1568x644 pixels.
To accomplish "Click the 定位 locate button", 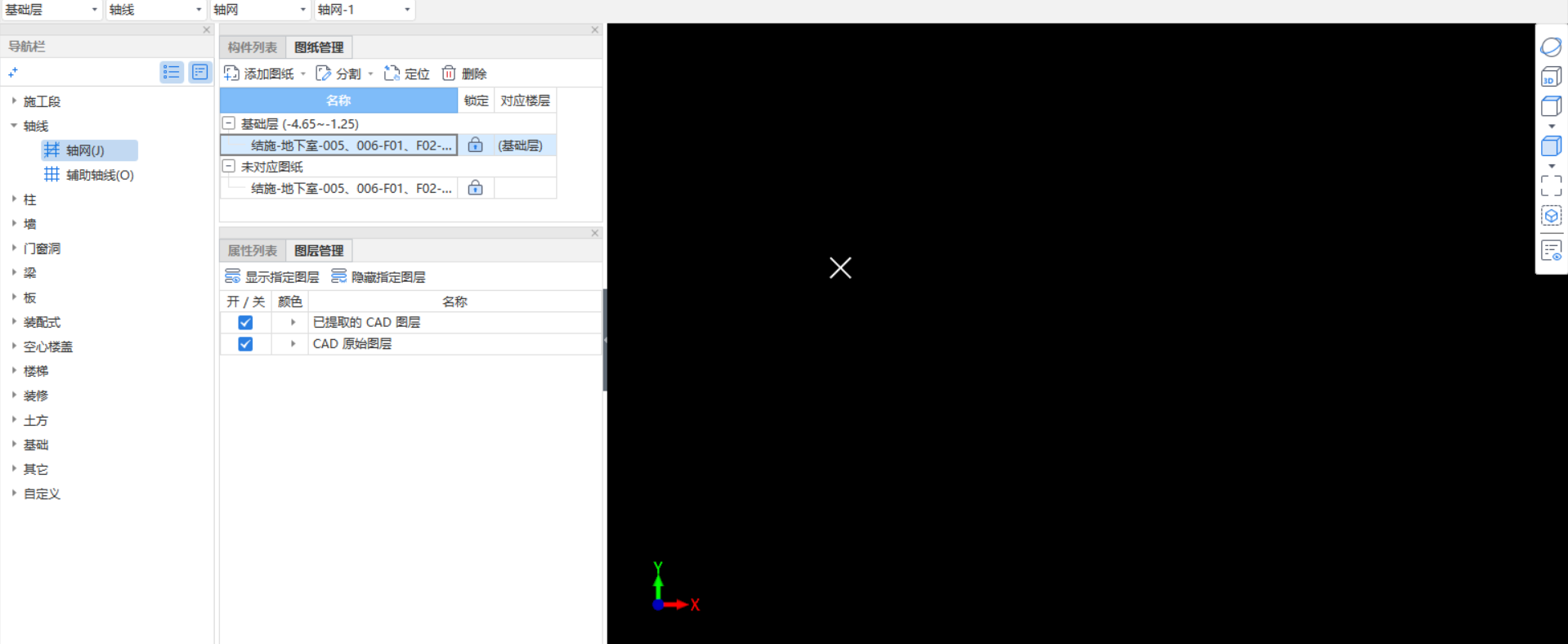I will 407,74.
